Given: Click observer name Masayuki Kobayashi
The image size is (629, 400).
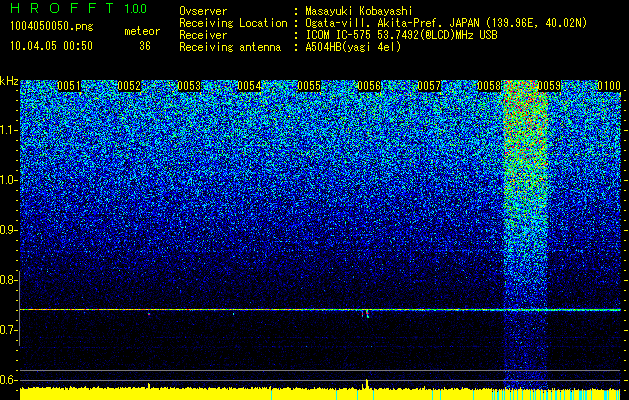Looking at the screenshot, I should [x=359, y=11].
